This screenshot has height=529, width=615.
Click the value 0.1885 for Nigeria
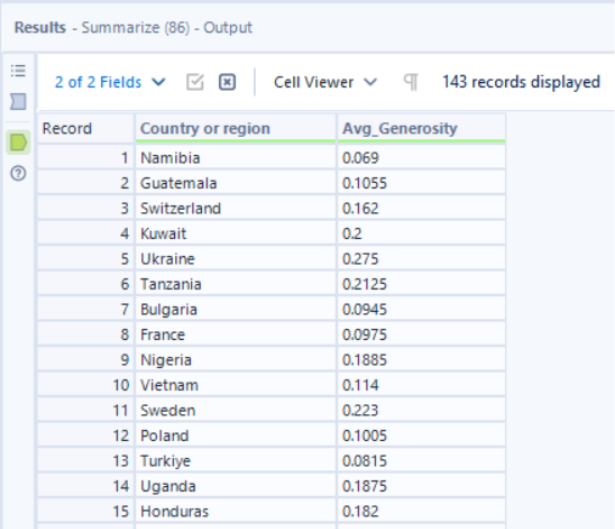point(421,360)
